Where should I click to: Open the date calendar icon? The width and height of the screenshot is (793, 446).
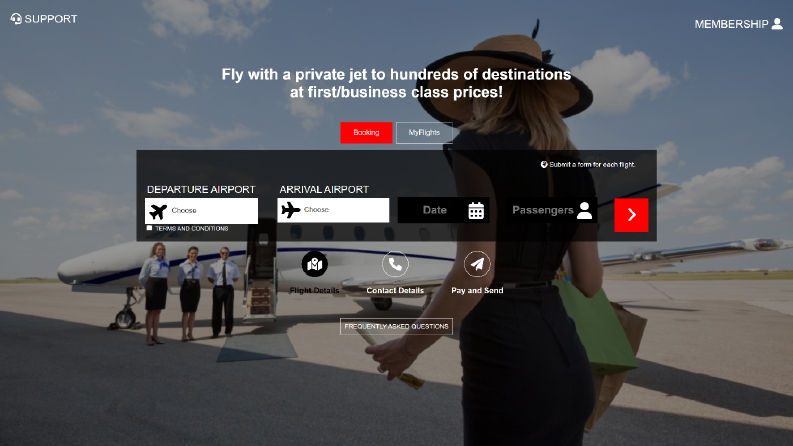[476, 210]
